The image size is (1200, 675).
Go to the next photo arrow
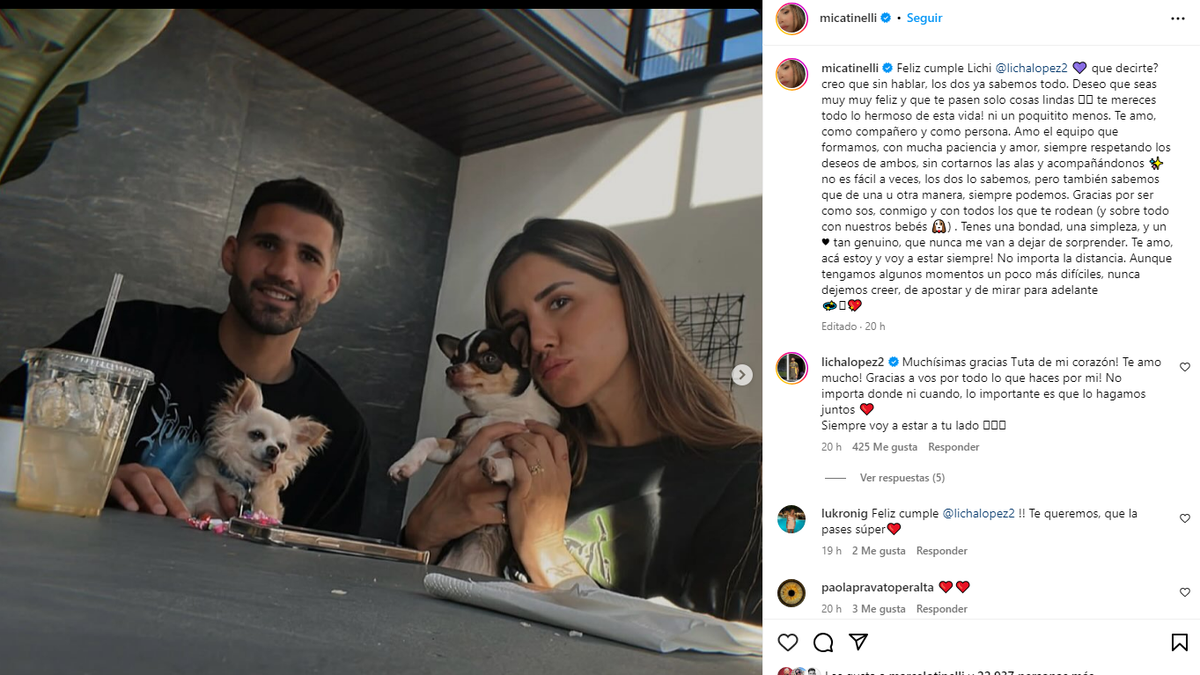click(742, 375)
